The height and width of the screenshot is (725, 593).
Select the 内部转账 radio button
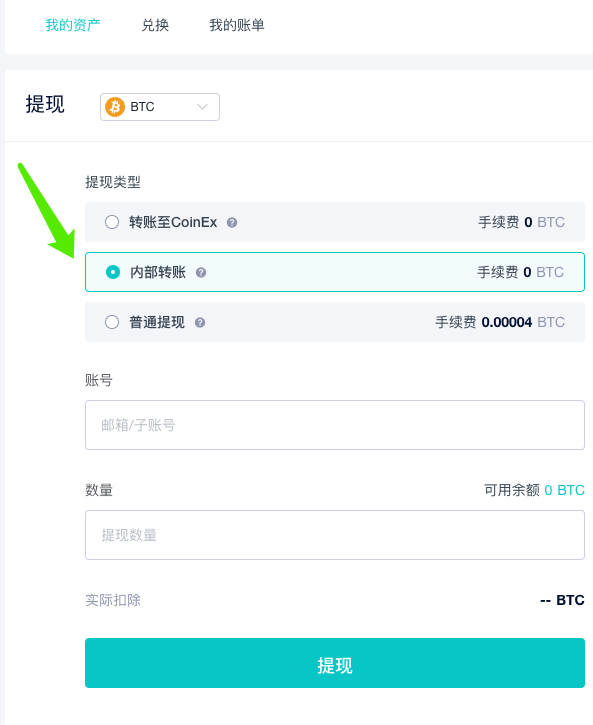[113, 272]
